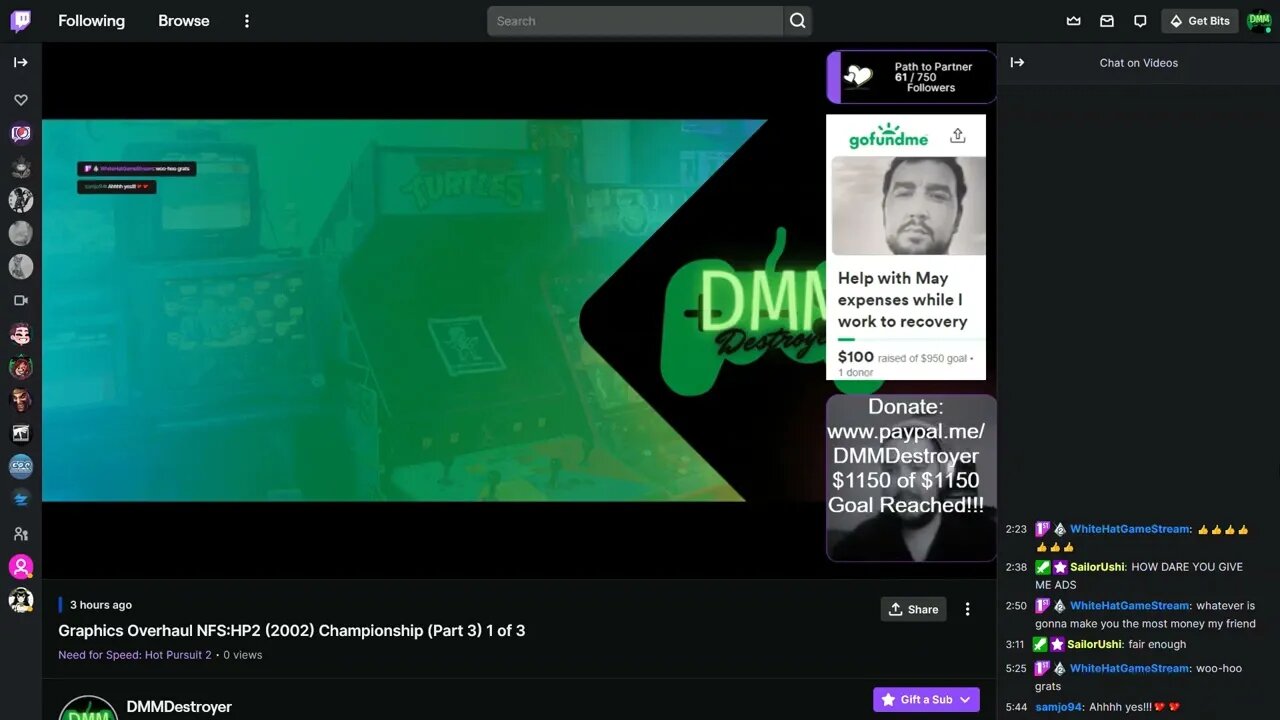
Task: Click the Donate PayPal goal panel
Action: pyautogui.click(x=911, y=478)
